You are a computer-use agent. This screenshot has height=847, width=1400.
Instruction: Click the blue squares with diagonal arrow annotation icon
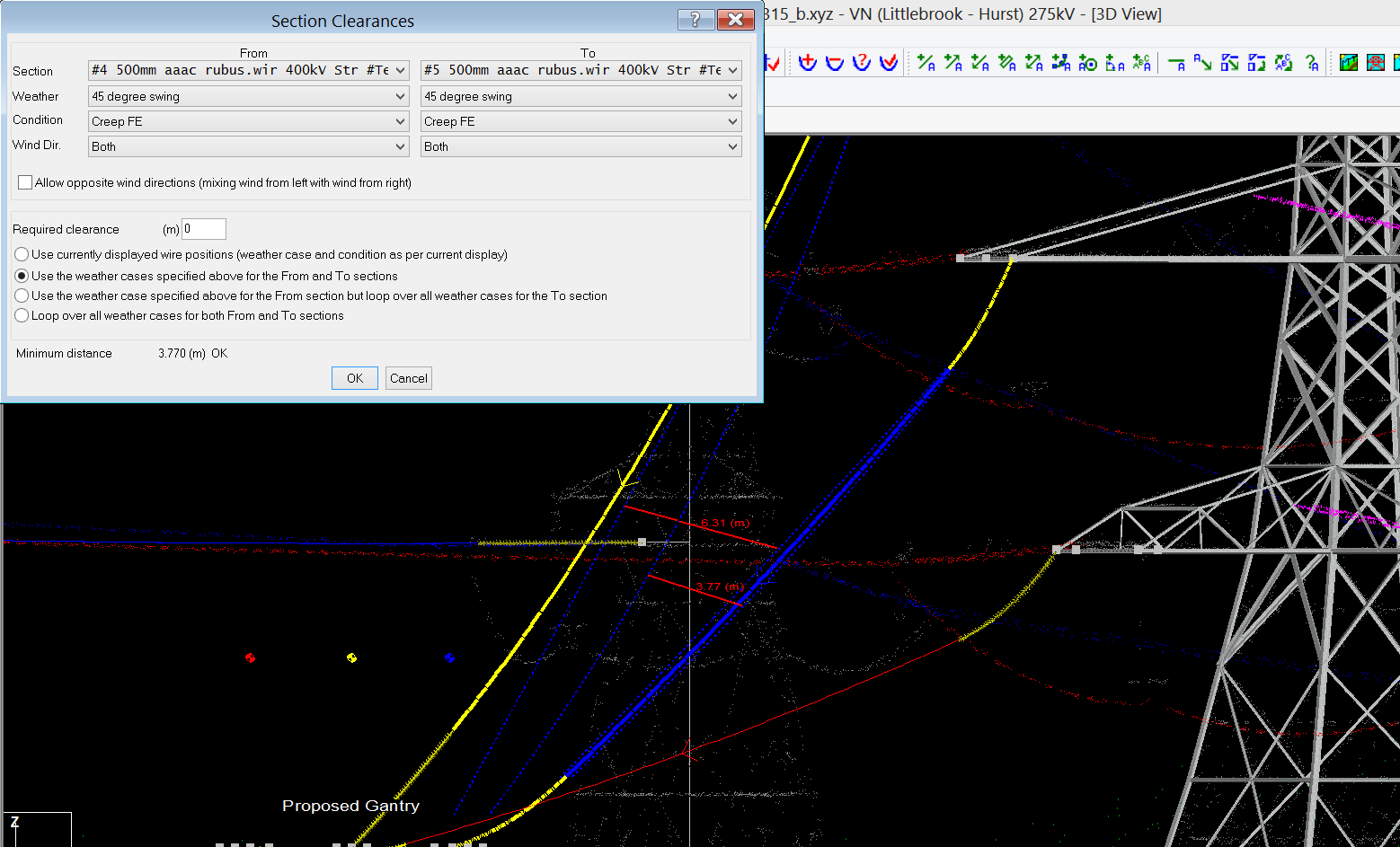pyautogui.click(x=1230, y=63)
